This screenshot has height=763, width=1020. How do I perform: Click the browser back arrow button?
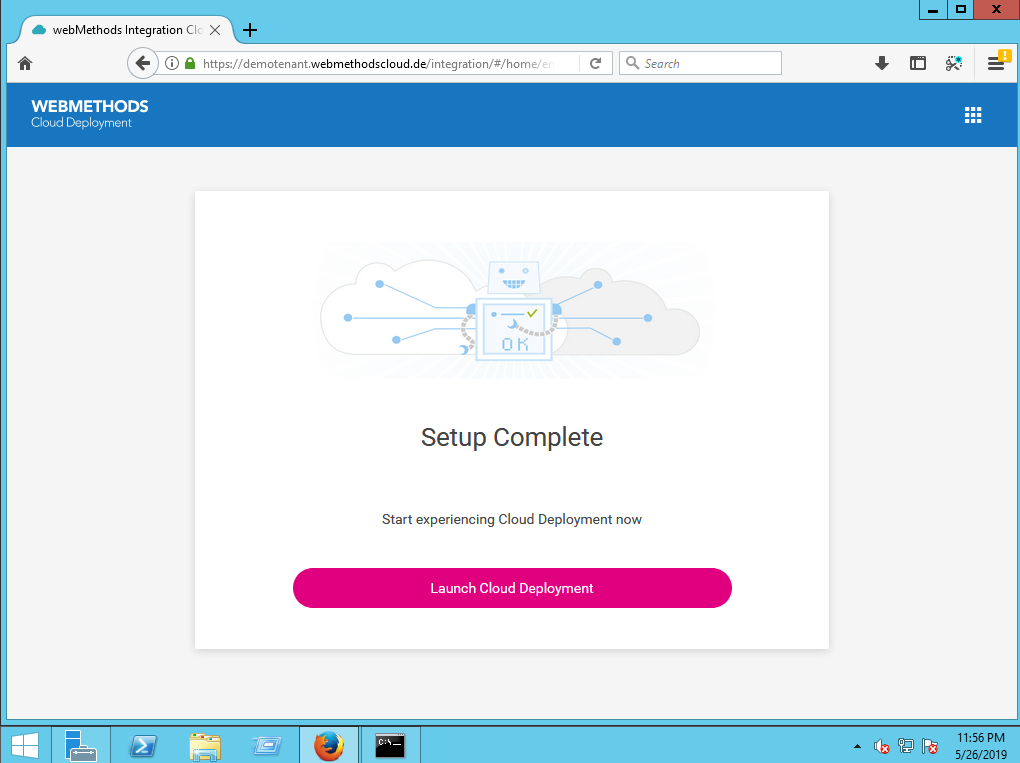[142, 63]
